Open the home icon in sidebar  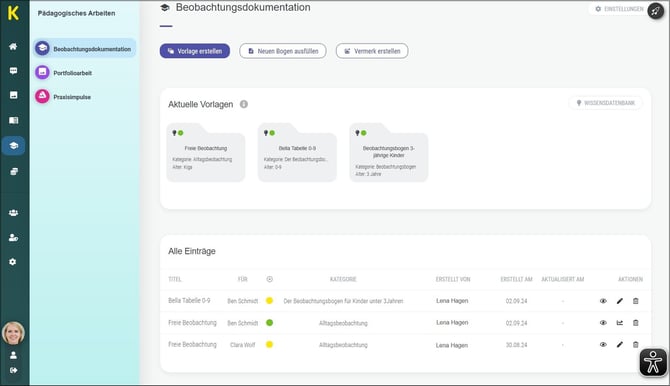pos(13,46)
